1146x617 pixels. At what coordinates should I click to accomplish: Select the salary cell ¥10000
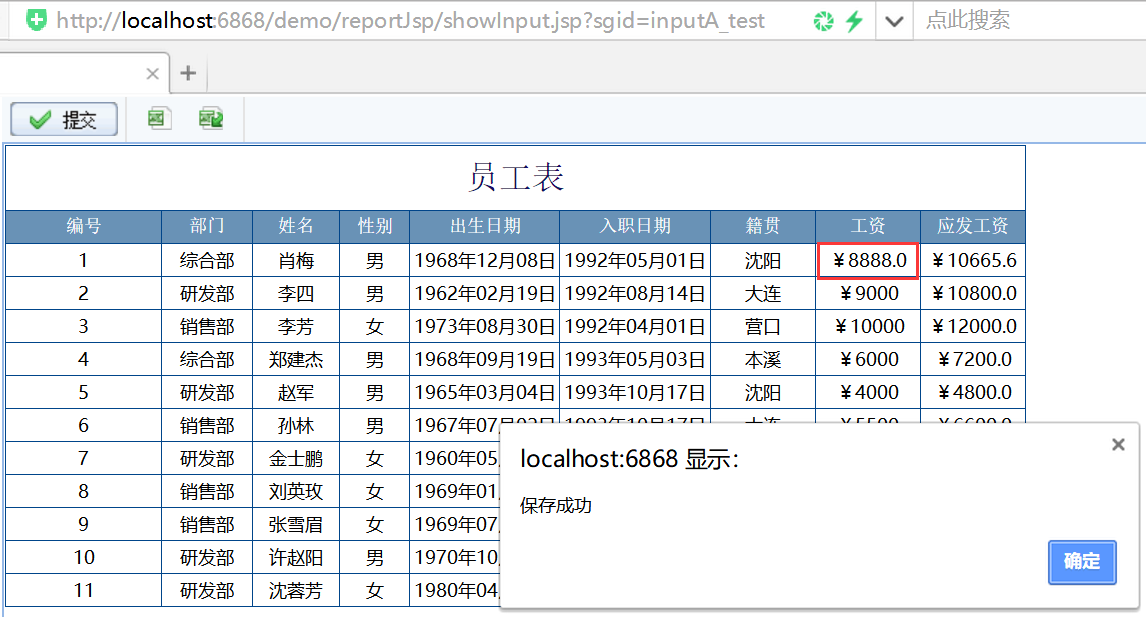point(868,326)
